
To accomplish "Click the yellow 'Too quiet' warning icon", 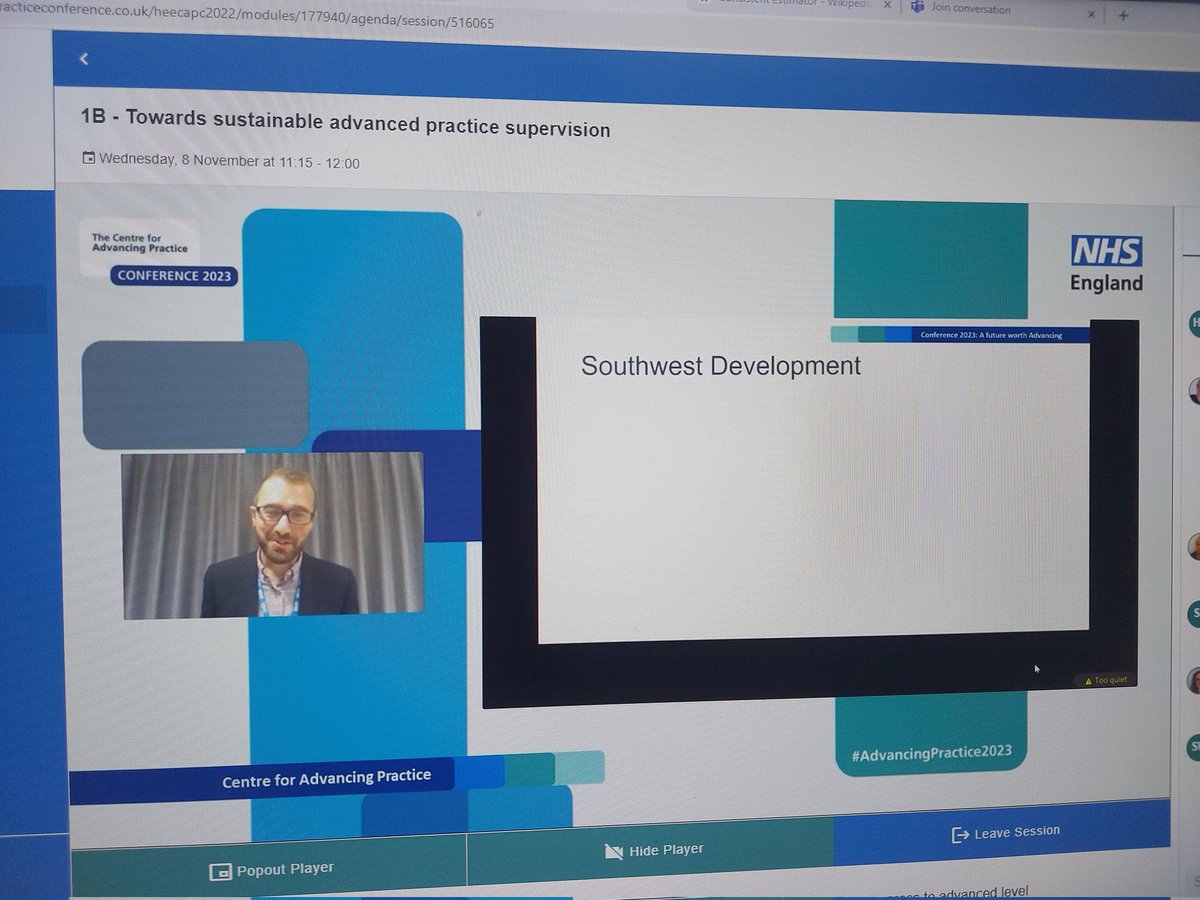I will click(1089, 679).
